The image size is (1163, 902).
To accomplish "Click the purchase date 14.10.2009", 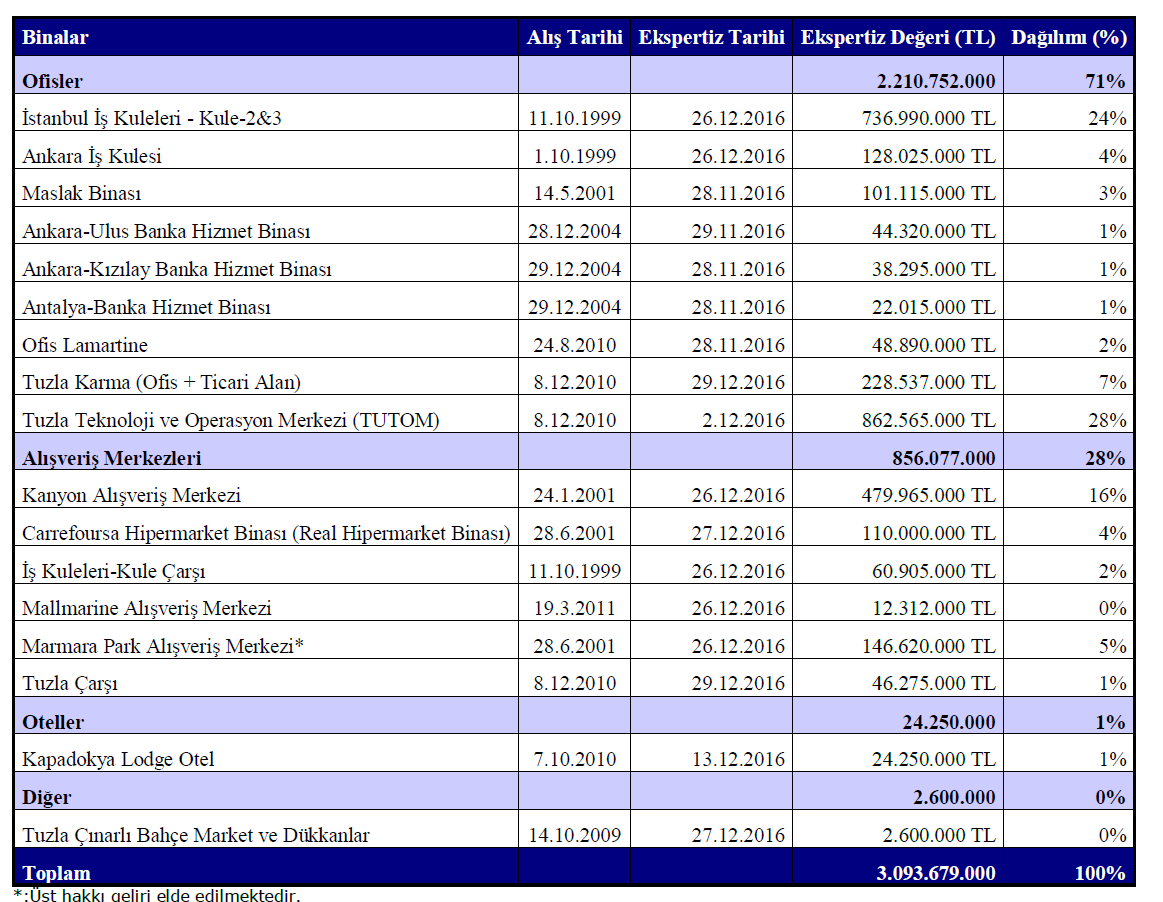I will coord(575,835).
